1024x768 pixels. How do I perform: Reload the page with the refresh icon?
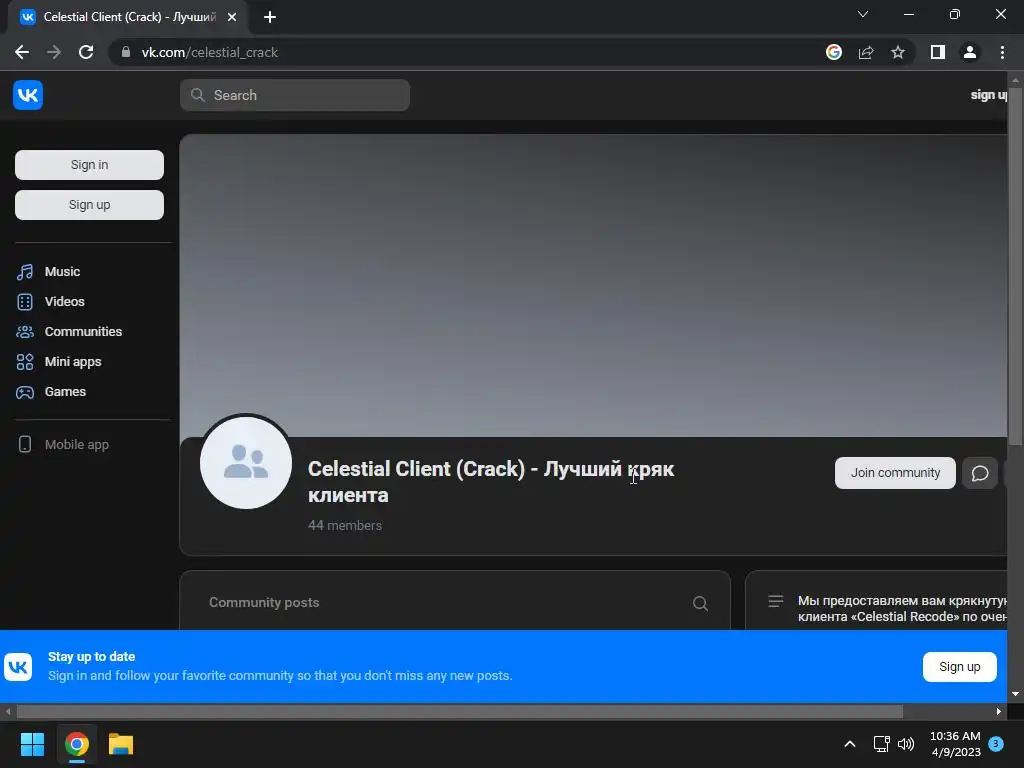[x=86, y=52]
